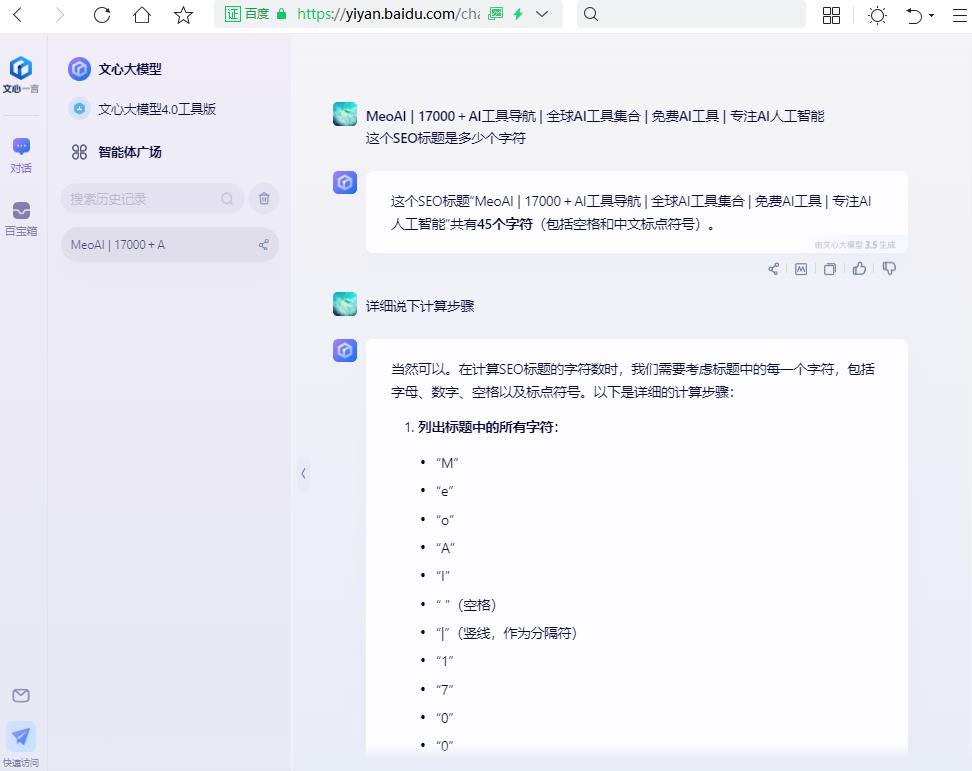This screenshot has width=972, height=771.
Task: Click the list item "|" (竖线，作为分隔符)
Action: [x=506, y=633]
